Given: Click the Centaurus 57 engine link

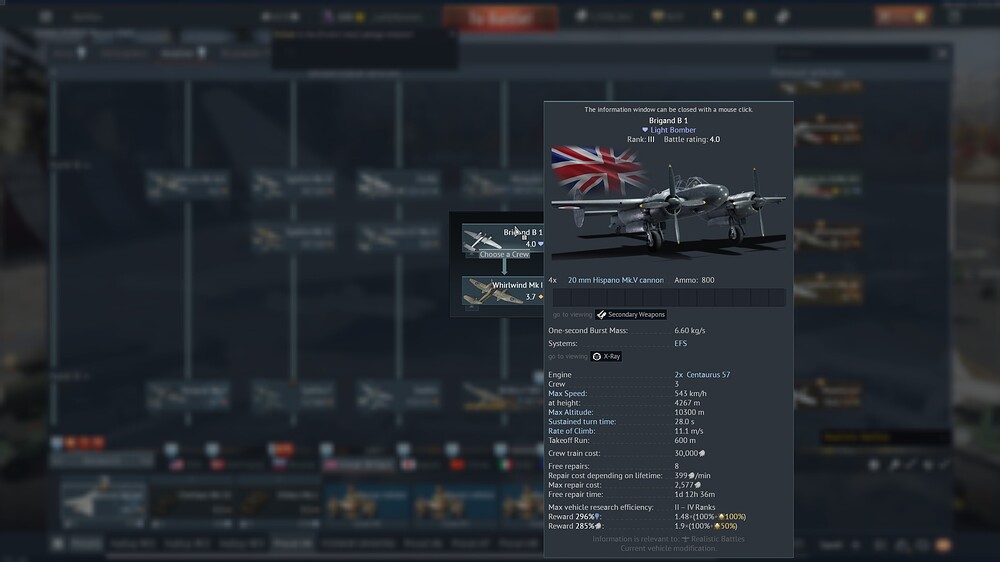Looking at the screenshot, I should (708, 375).
